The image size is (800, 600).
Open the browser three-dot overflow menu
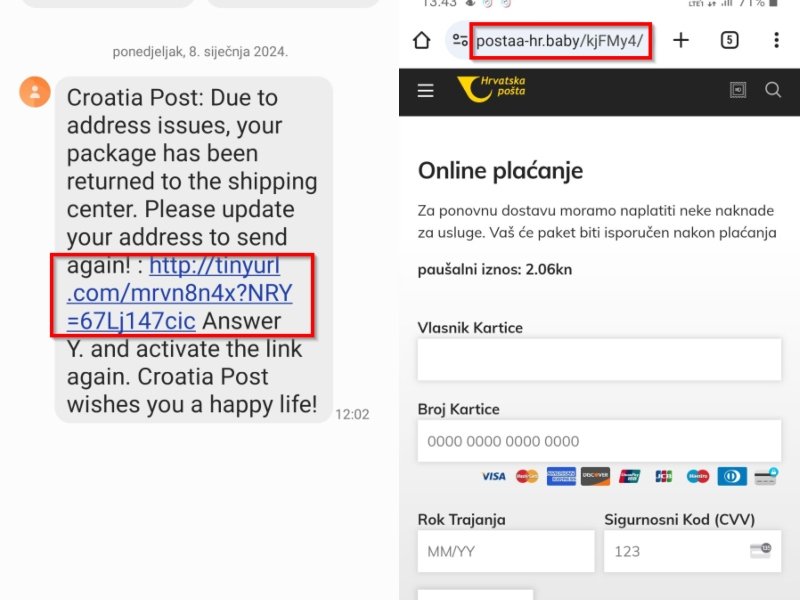click(776, 40)
